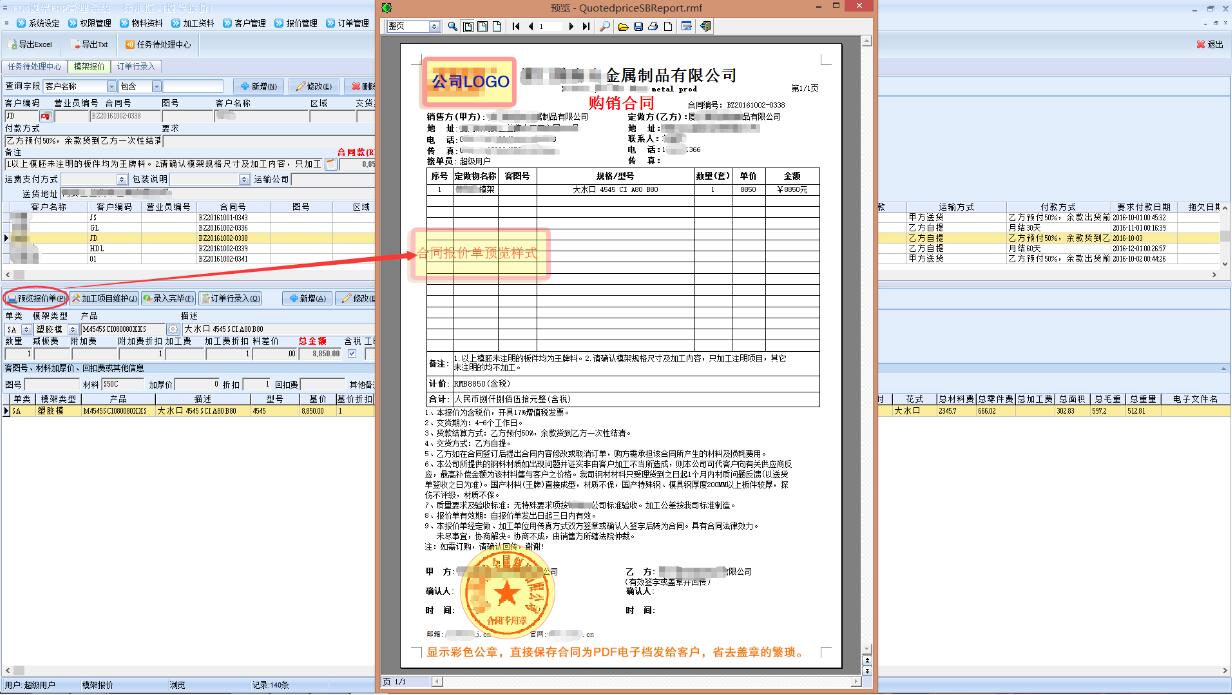Open the 报价管理 menu
Screen dimensions: 1232x695
295,23
